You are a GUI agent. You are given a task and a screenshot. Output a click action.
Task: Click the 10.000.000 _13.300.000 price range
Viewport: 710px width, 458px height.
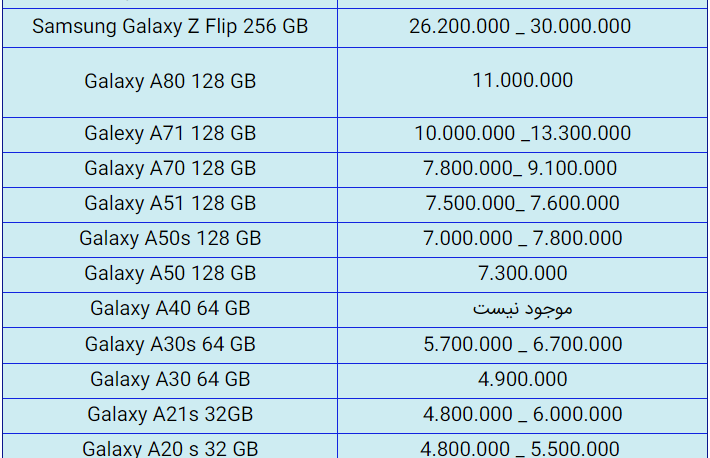pos(523,134)
